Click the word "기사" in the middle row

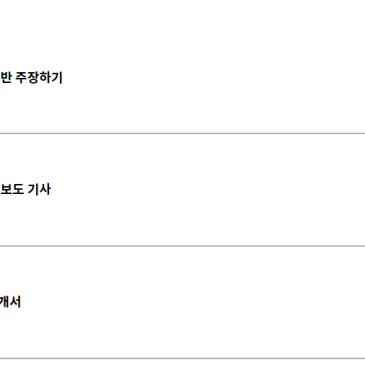click(x=39, y=190)
